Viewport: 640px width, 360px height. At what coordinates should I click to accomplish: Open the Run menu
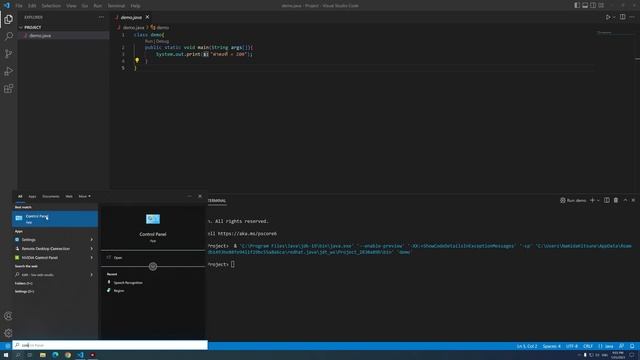tap(98, 6)
